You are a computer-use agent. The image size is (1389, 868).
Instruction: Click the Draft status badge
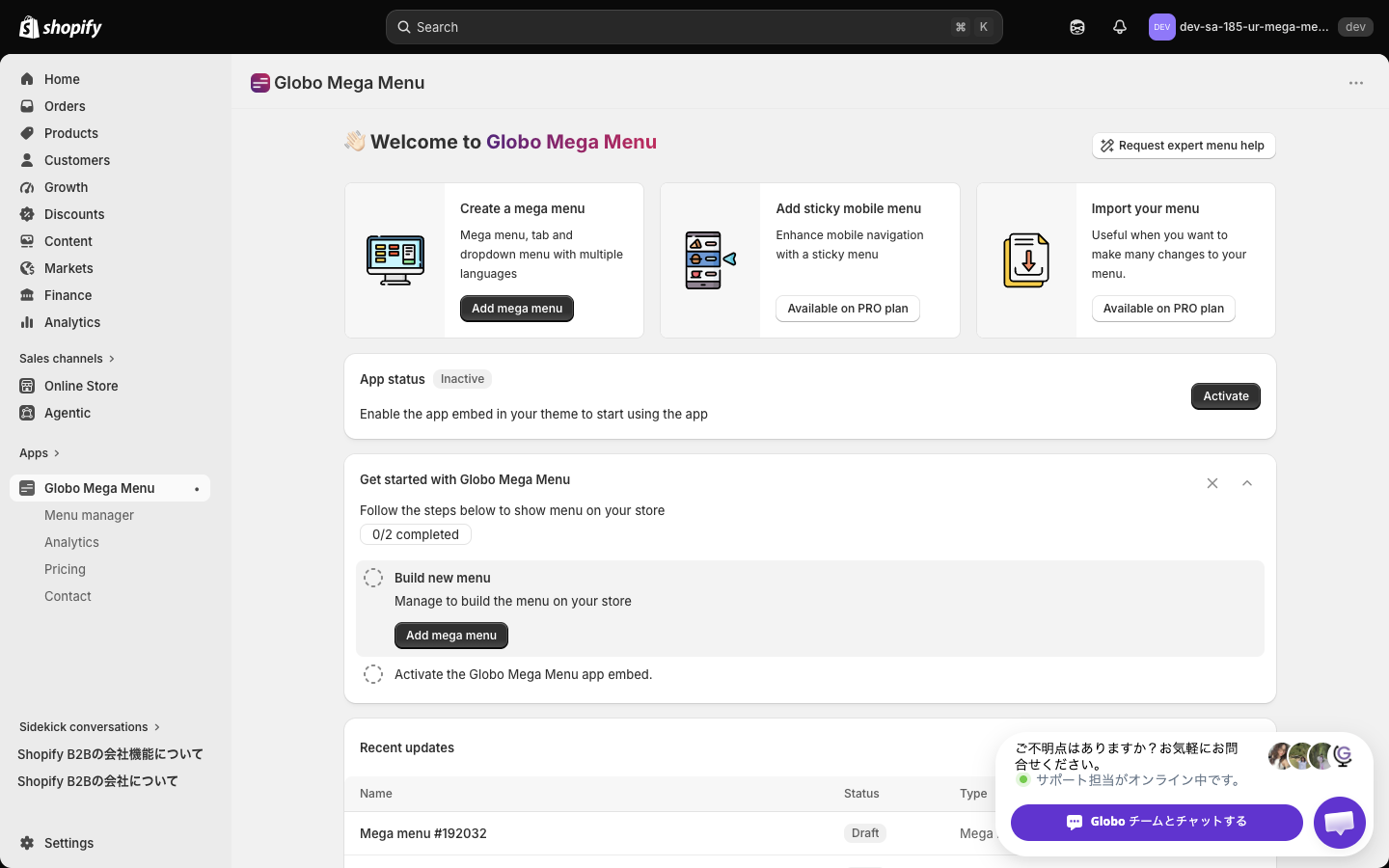coord(865,833)
